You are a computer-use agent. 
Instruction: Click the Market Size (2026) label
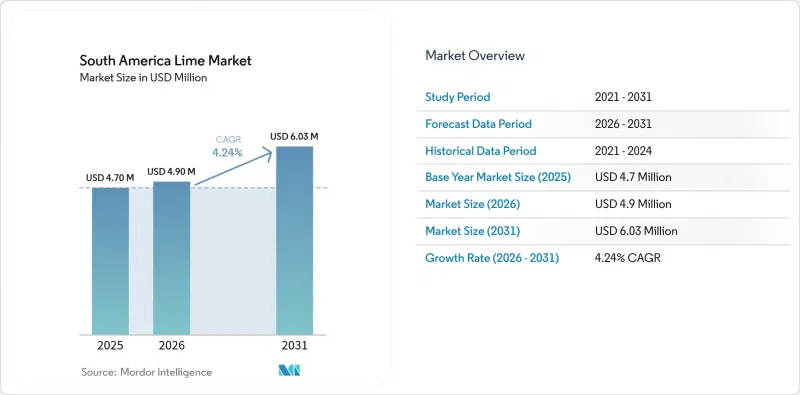click(472, 204)
